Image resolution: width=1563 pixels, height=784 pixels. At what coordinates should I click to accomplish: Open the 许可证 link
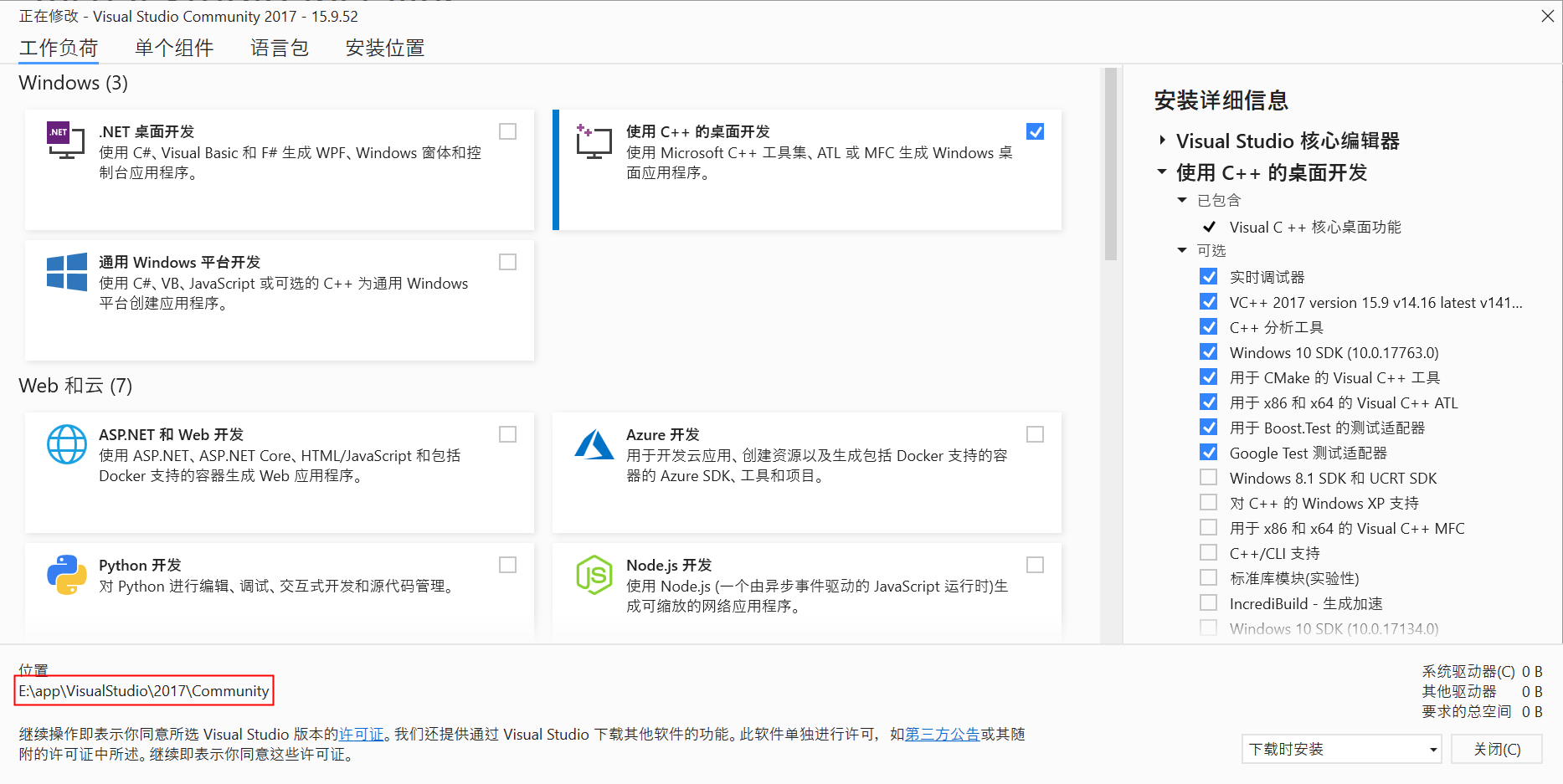point(362,734)
